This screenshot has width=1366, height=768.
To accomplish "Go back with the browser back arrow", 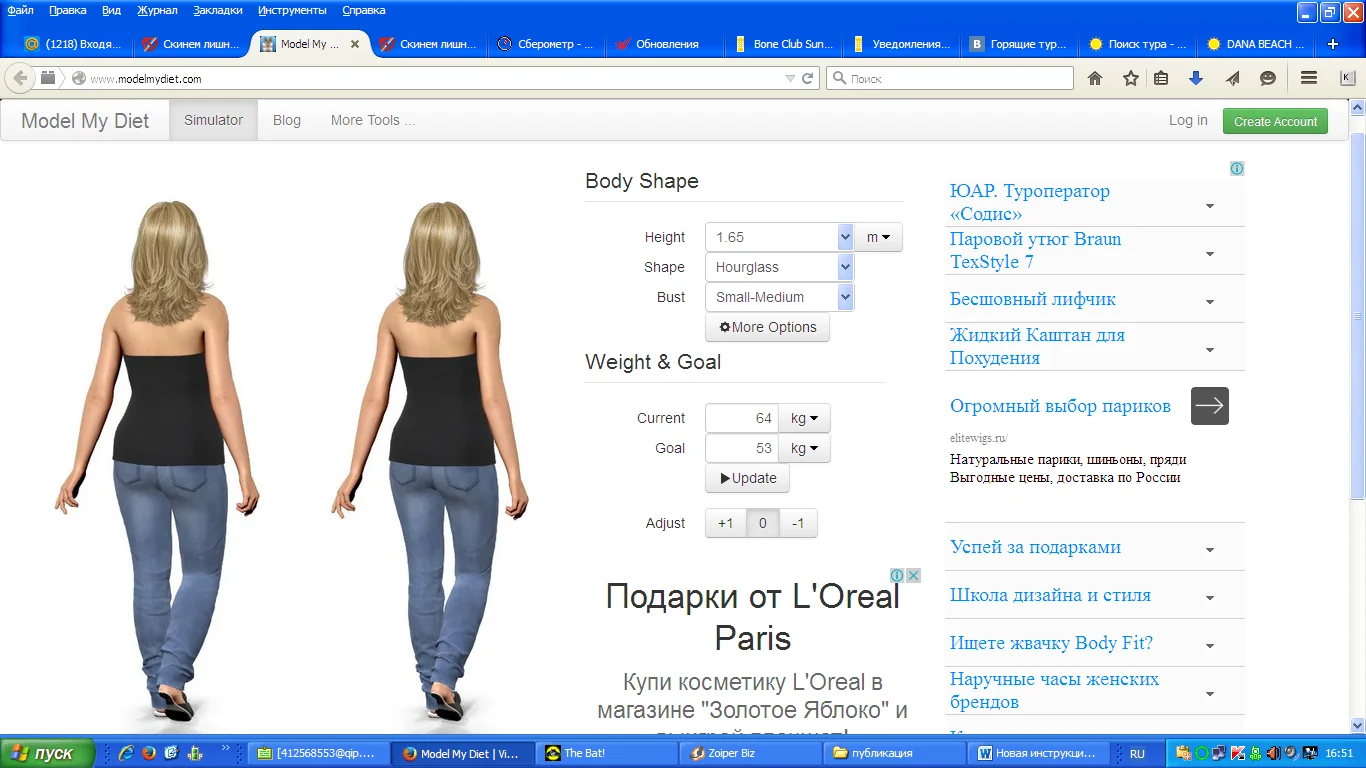I will tap(20, 78).
